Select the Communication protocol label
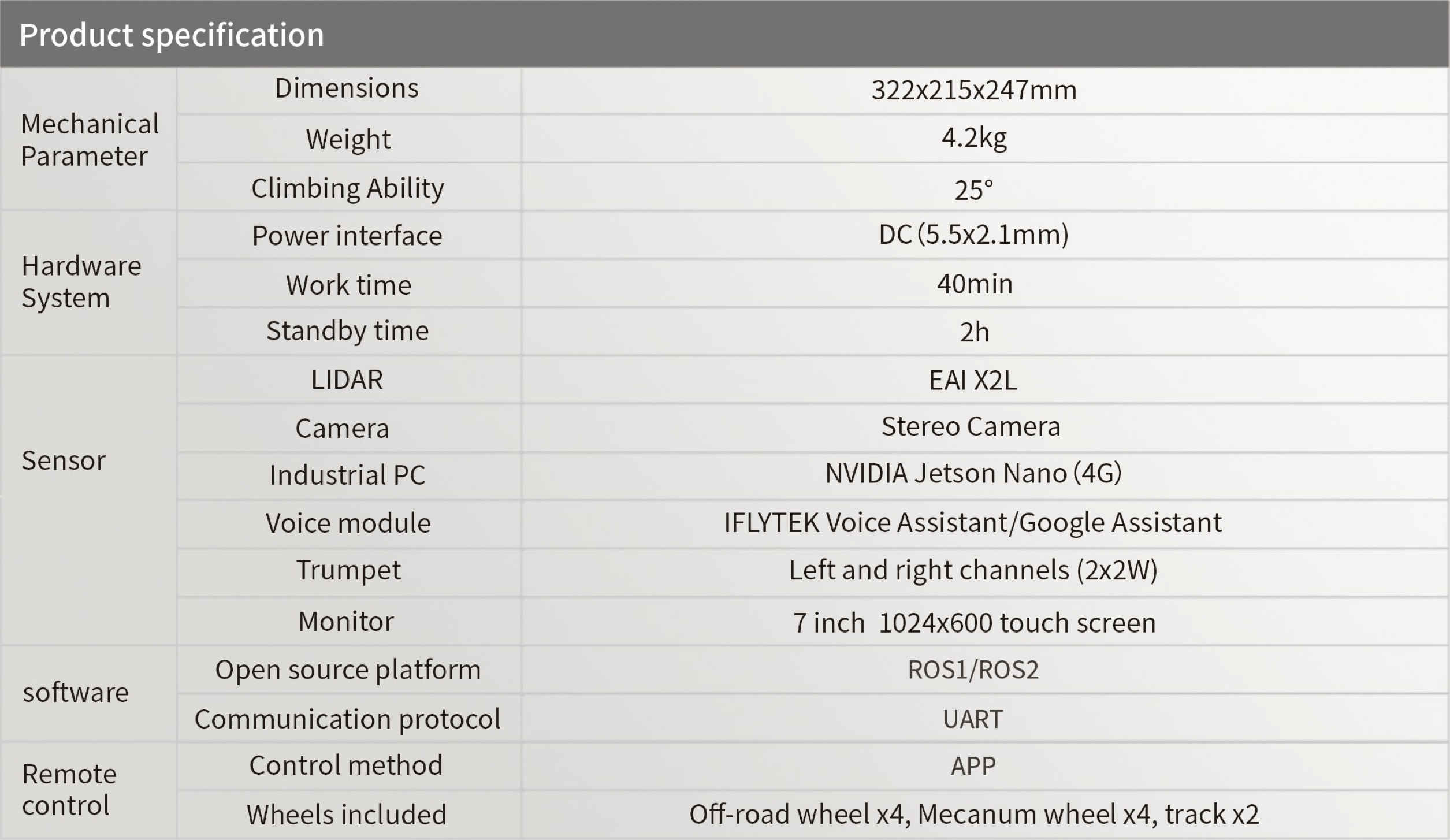The height and width of the screenshot is (840, 1450). 347,719
